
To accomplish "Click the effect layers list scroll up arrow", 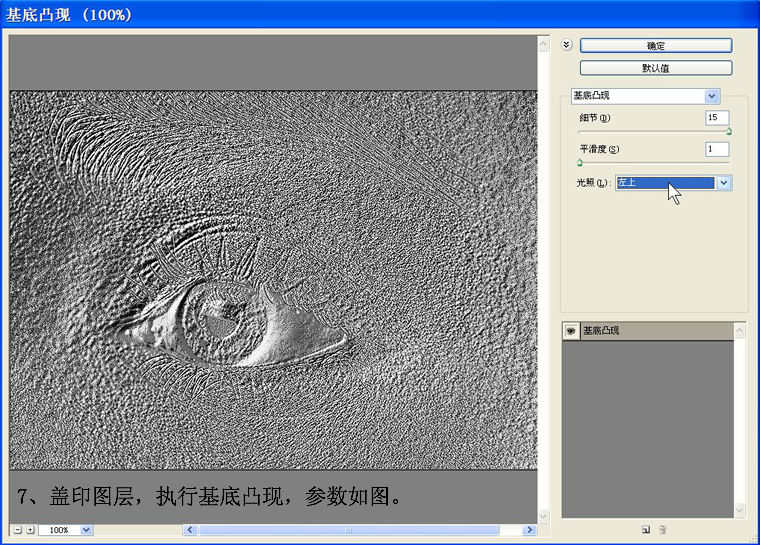I will tap(740, 331).
